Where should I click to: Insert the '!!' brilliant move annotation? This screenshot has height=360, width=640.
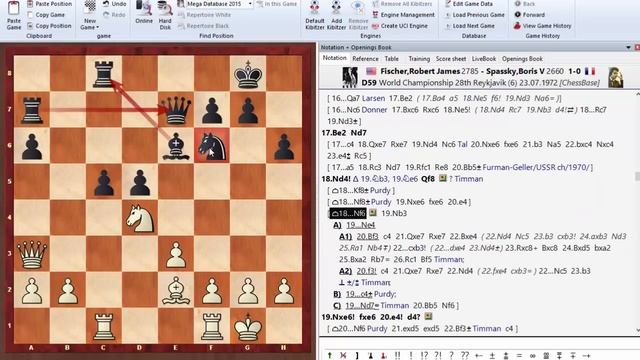click(x=397, y=356)
